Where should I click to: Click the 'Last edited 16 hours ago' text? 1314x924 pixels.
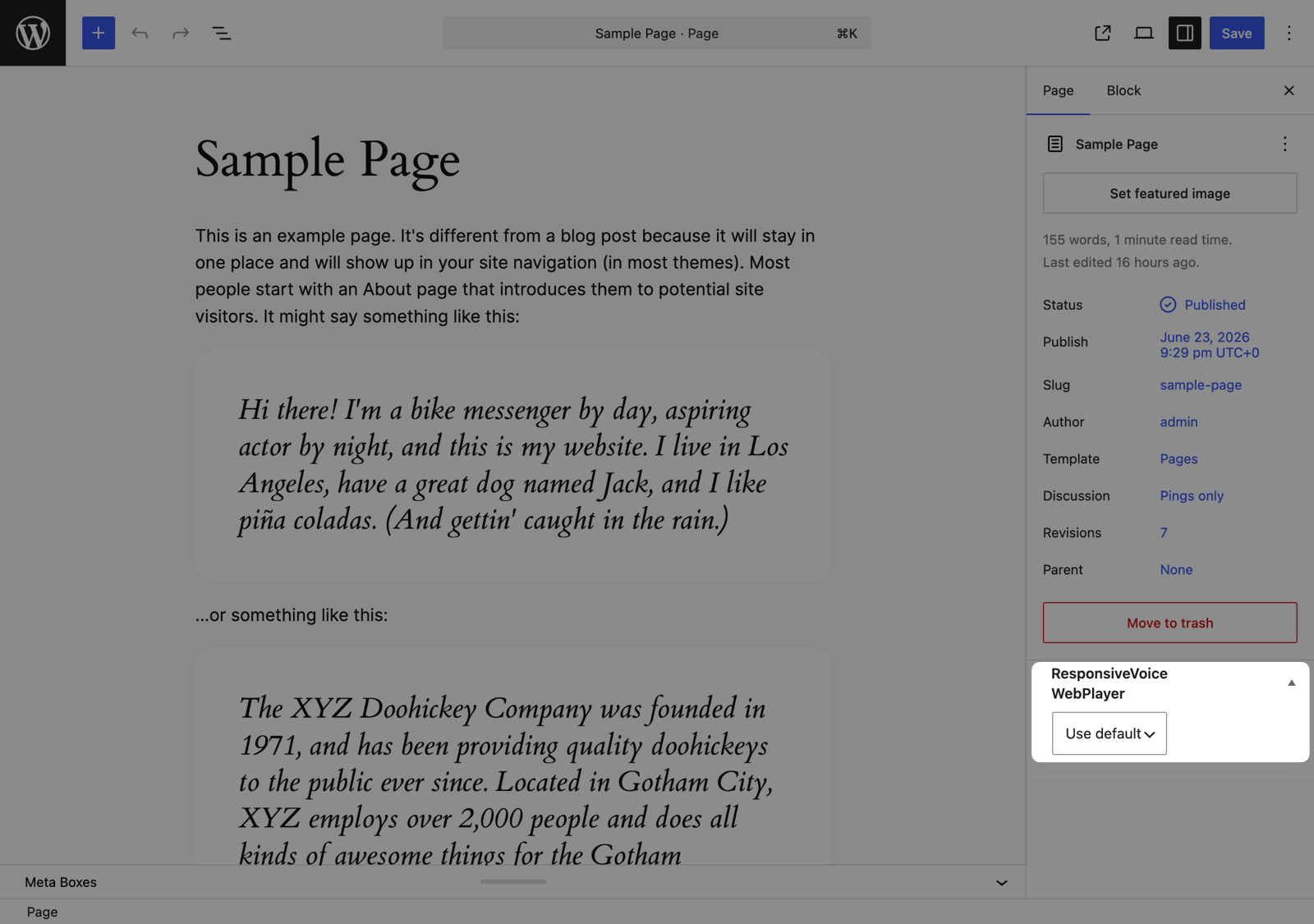tap(1121, 262)
